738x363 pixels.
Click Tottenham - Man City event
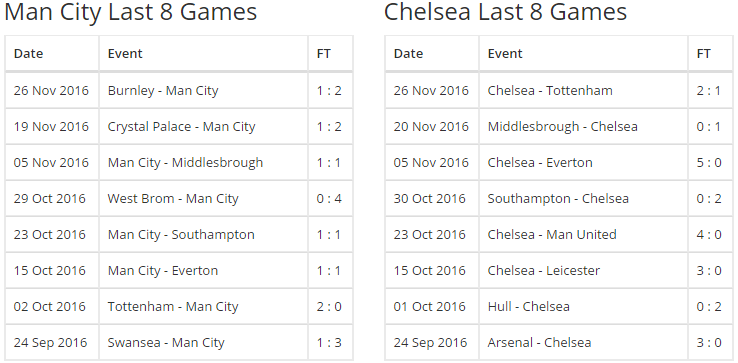[173, 307]
